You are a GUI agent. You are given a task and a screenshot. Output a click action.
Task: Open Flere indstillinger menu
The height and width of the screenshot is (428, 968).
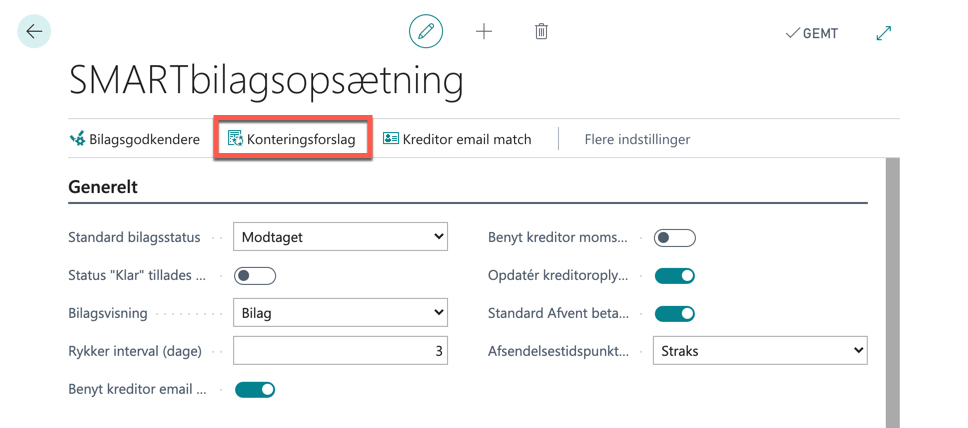click(637, 140)
